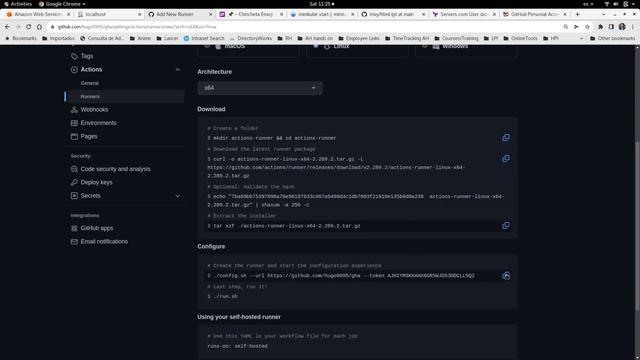The image size is (640, 360).
Task: Open General under Actions settings
Action: pos(89,83)
